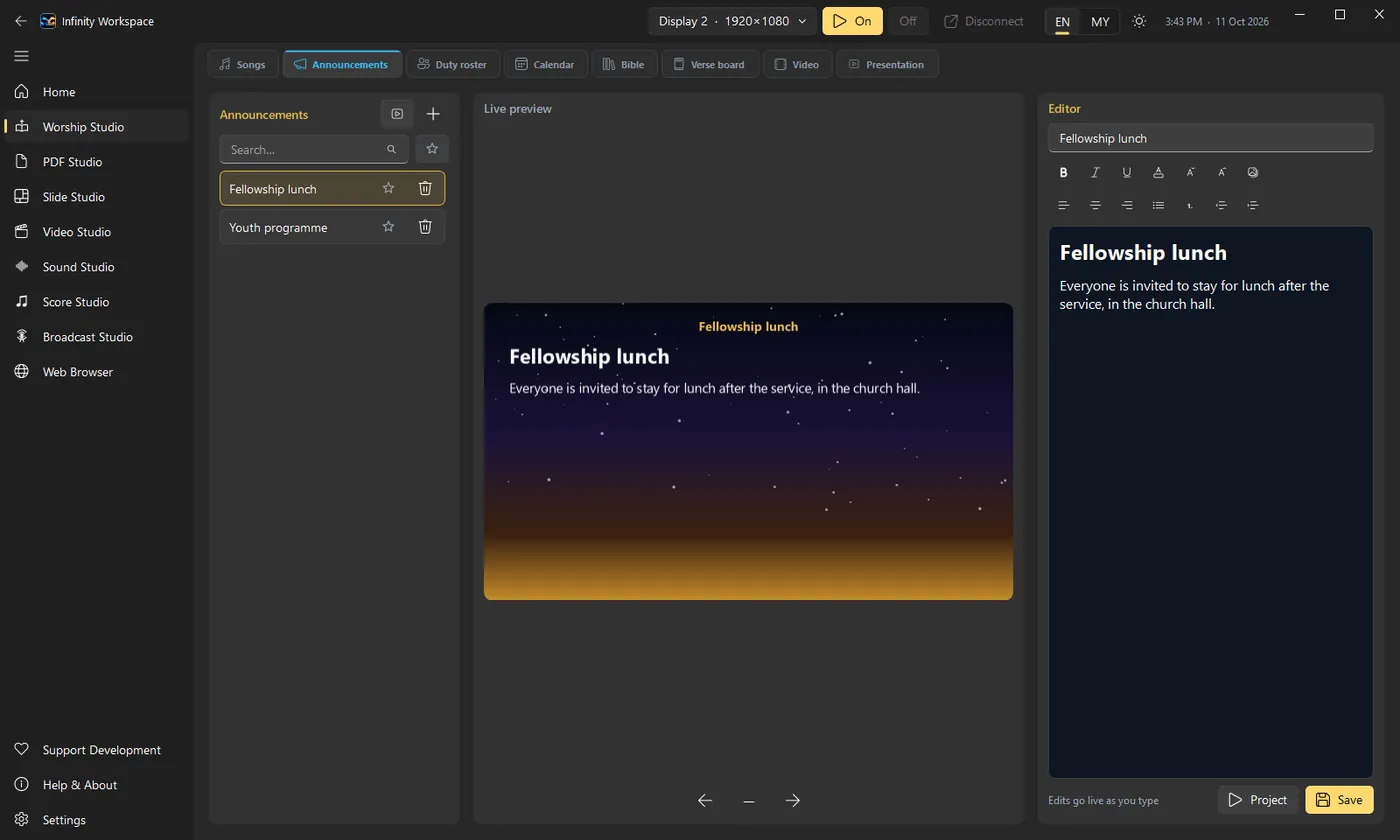
Task: Click the slideshow play icon beside Announcements heading
Action: pyautogui.click(x=397, y=114)
